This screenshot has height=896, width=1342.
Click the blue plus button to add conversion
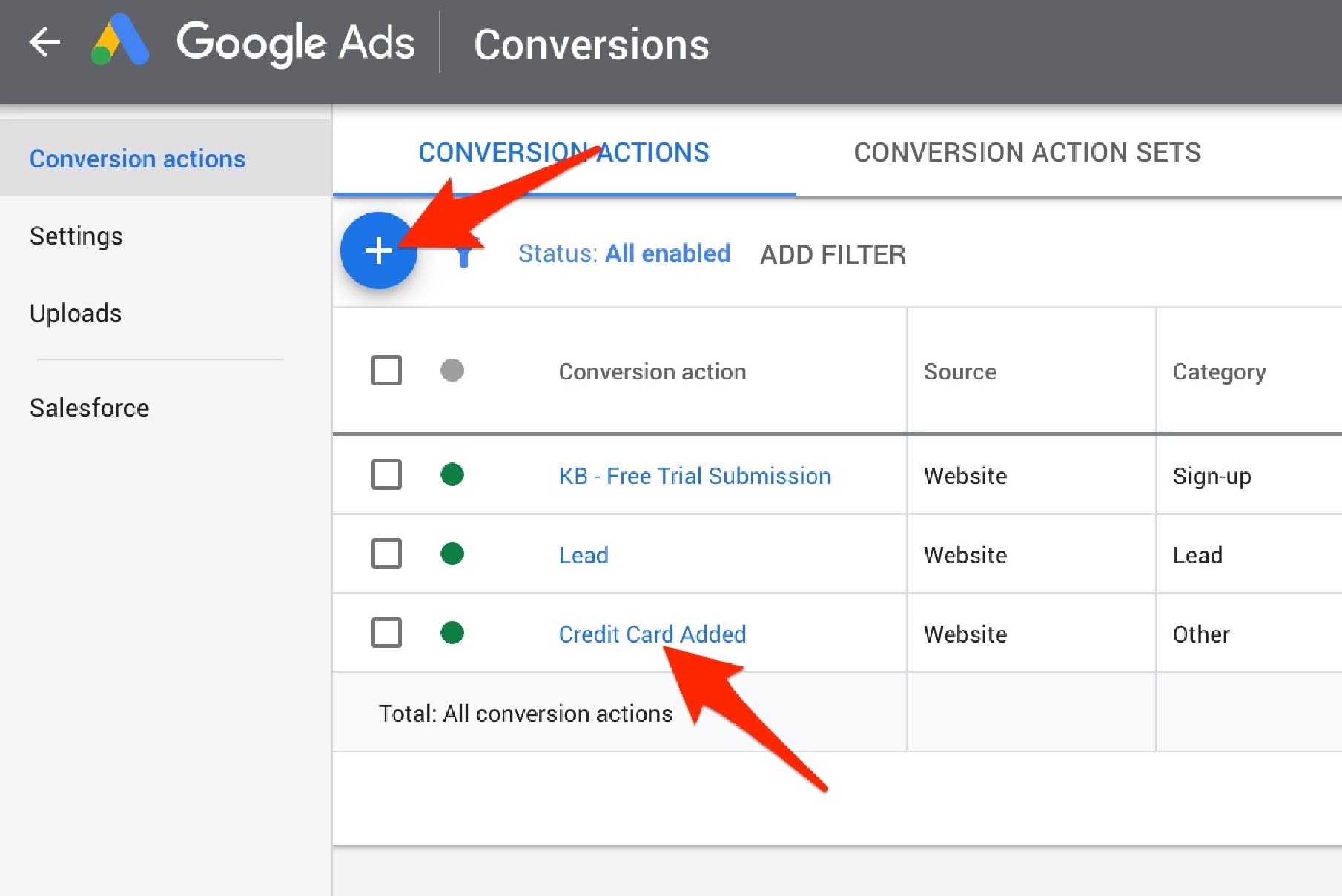tap(378, 252)
